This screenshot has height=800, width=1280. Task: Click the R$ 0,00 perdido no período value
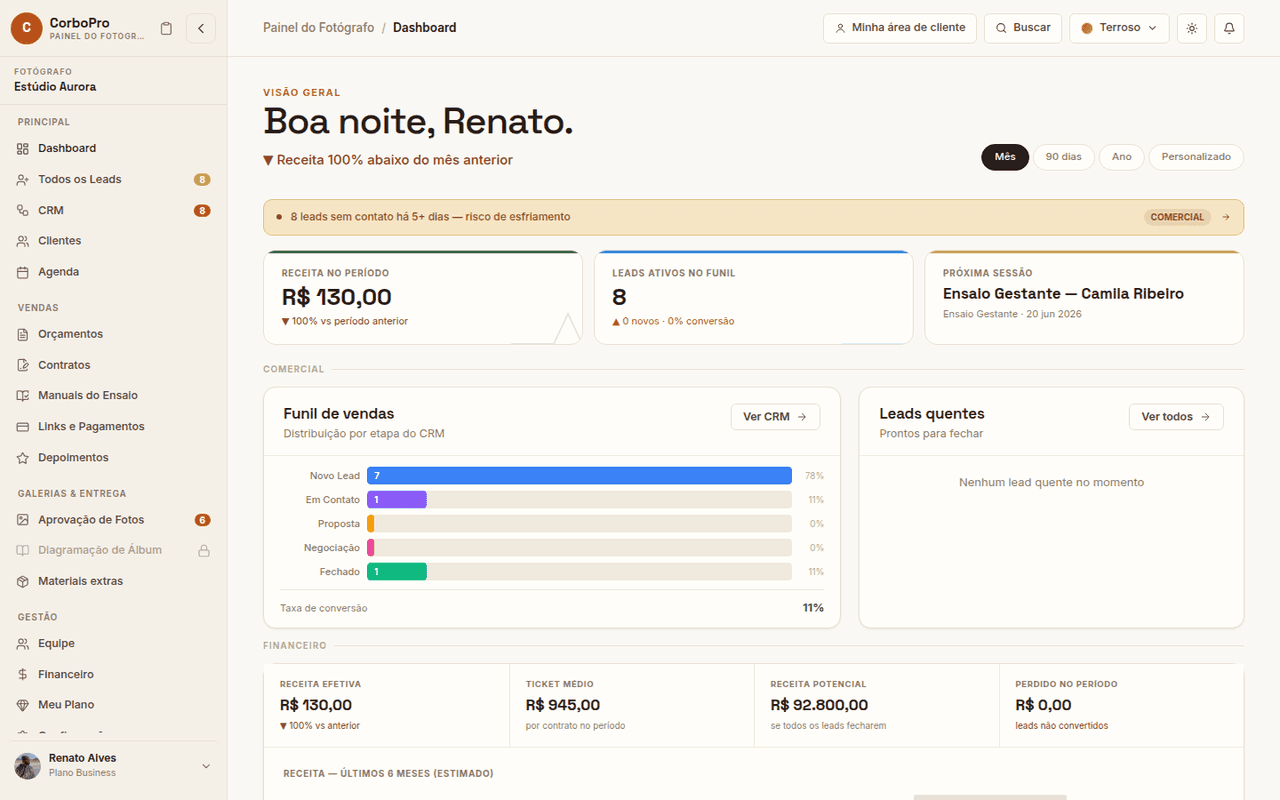coord(1043,705)
